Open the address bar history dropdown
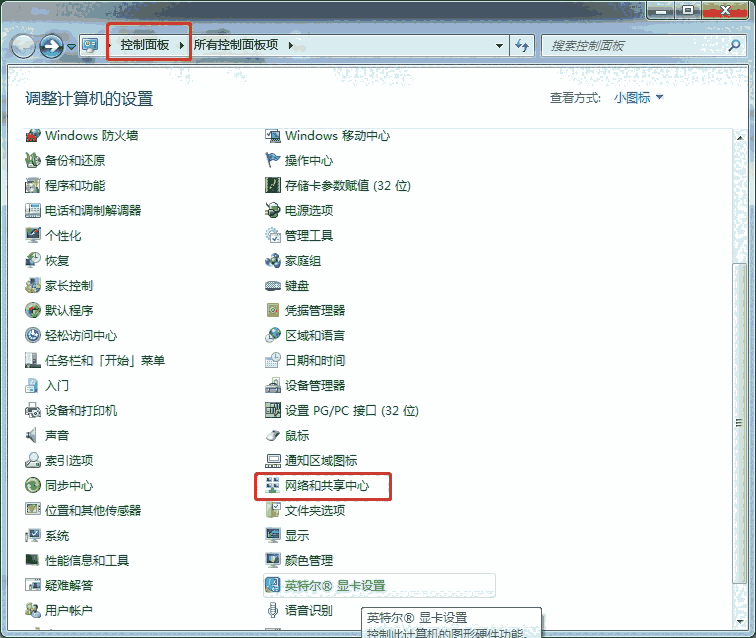The height and width of the screenshot is (638, 756). [500, 46]
